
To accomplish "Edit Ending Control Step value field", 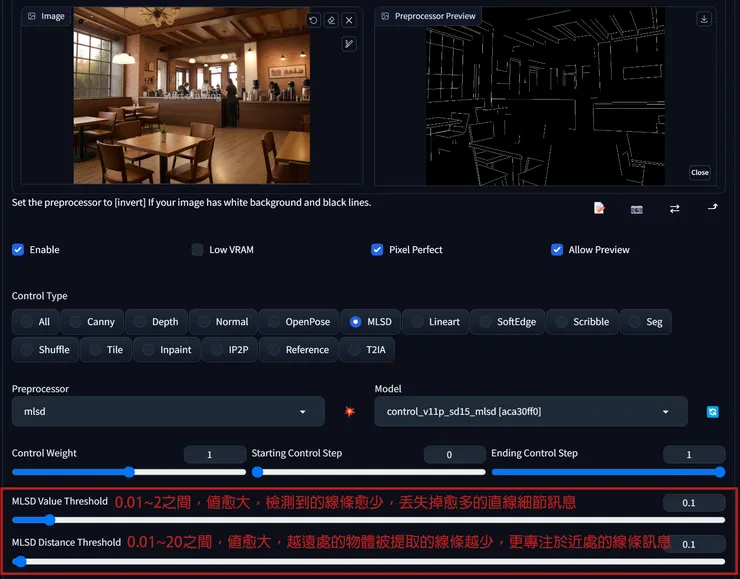I will 694,454.
